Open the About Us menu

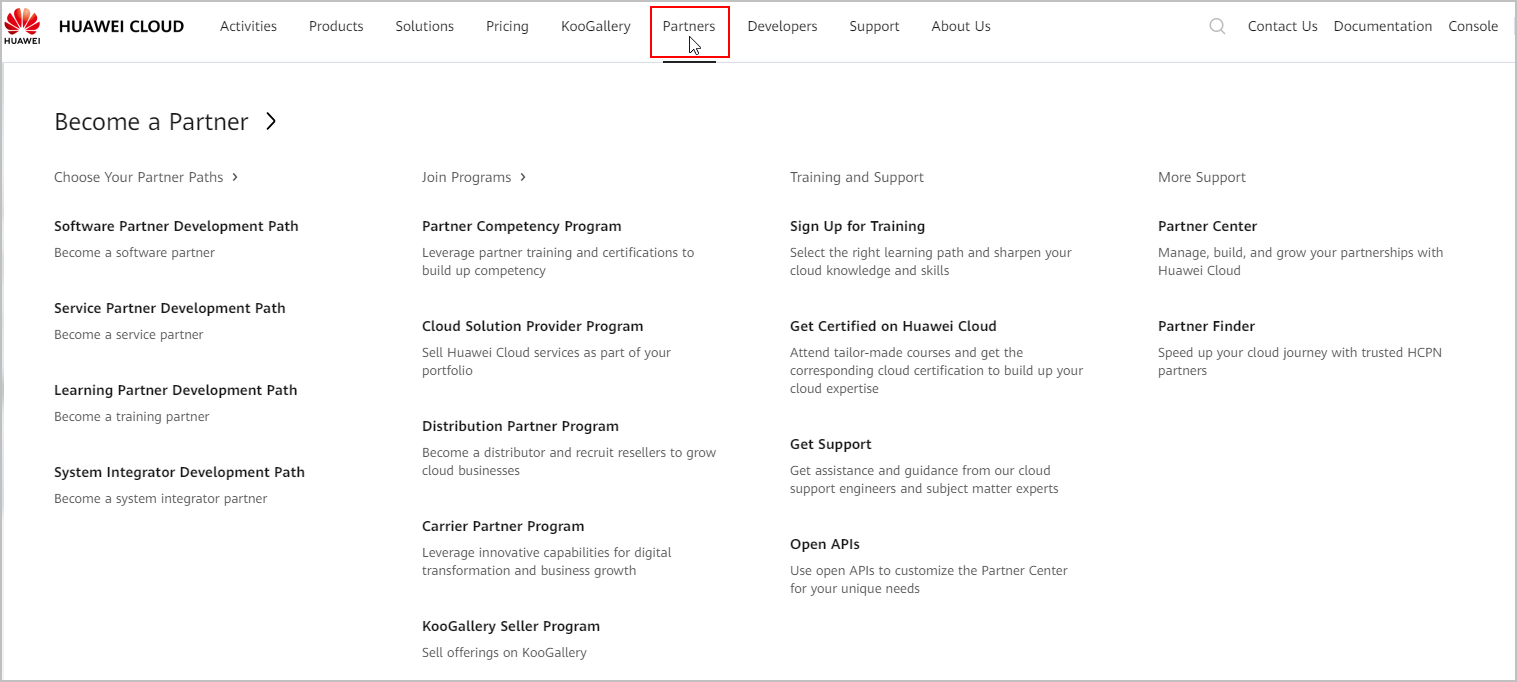tap(961, 27)
